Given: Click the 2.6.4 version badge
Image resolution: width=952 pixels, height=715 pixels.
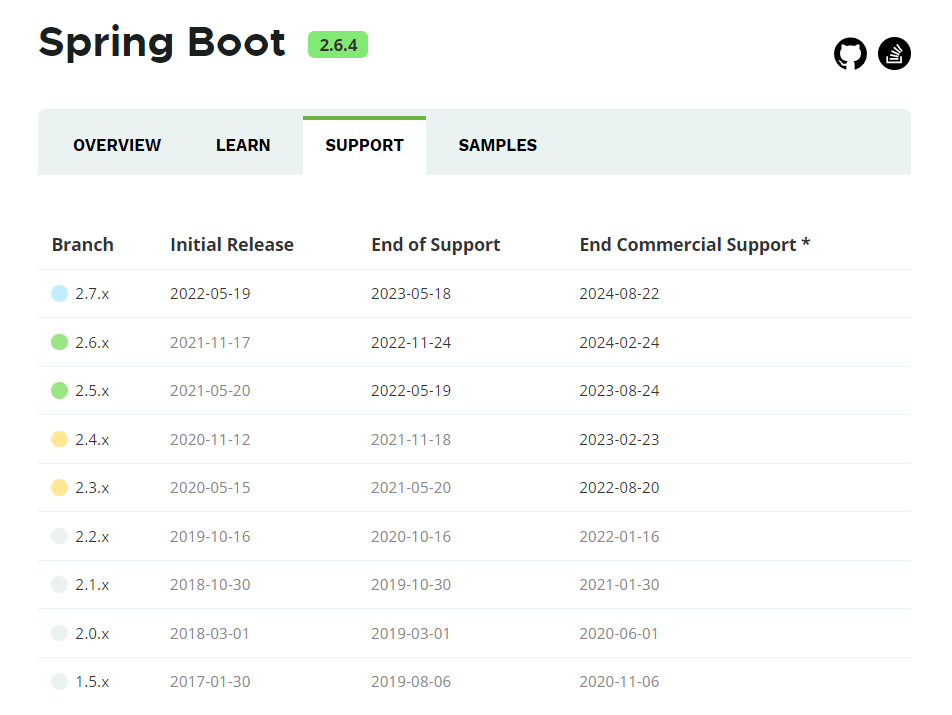Looking at the screenshot, I should [338, 45].
